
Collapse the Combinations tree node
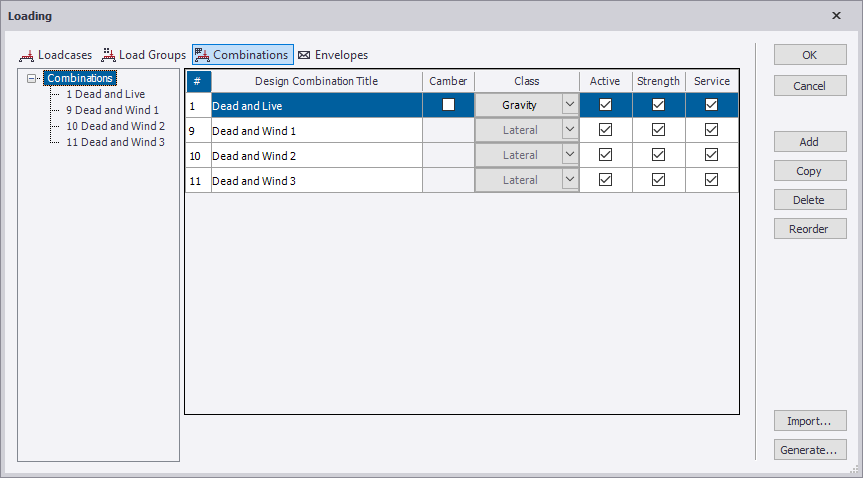[x=32, y=78]
